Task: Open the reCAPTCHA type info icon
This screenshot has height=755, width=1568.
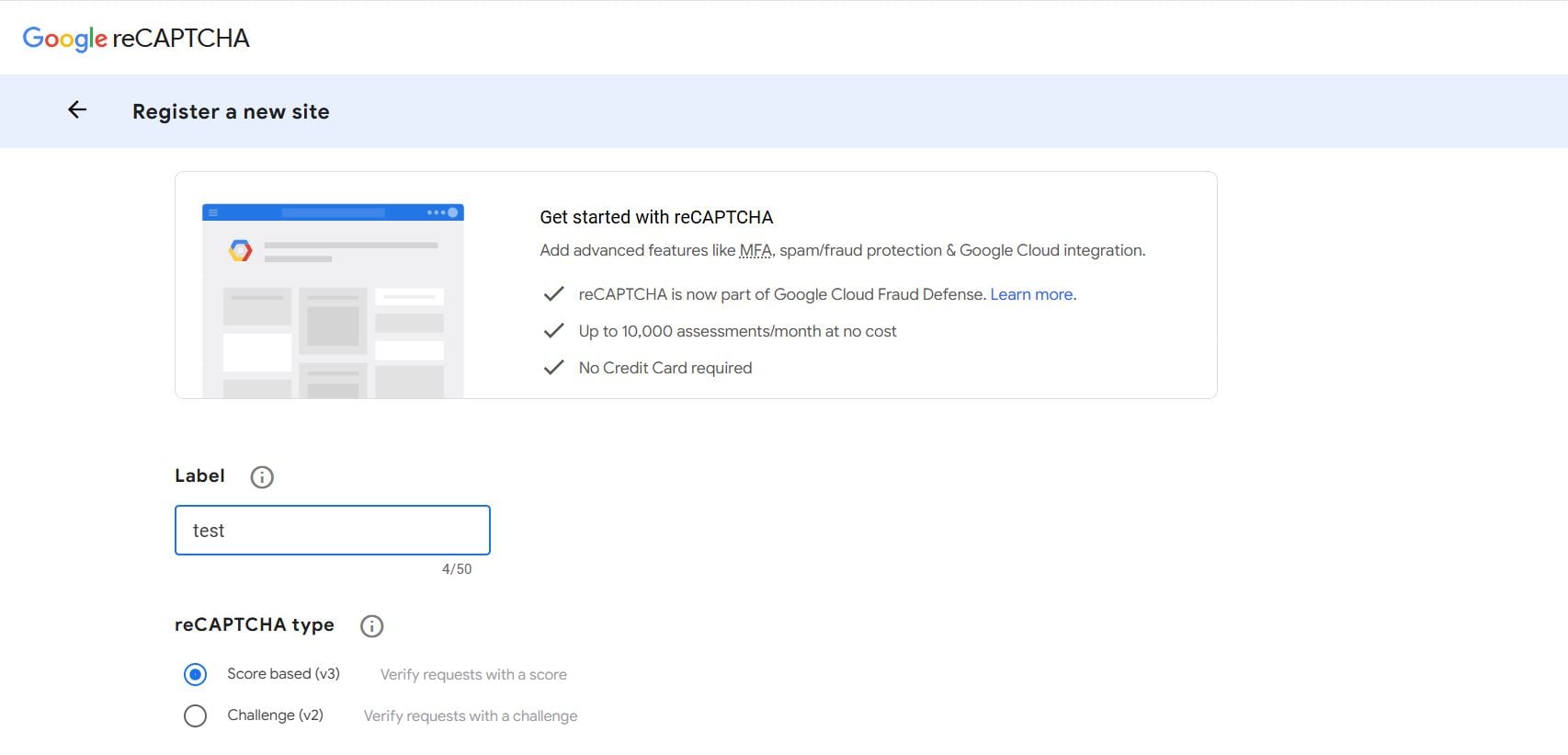Action: point(371,625)
